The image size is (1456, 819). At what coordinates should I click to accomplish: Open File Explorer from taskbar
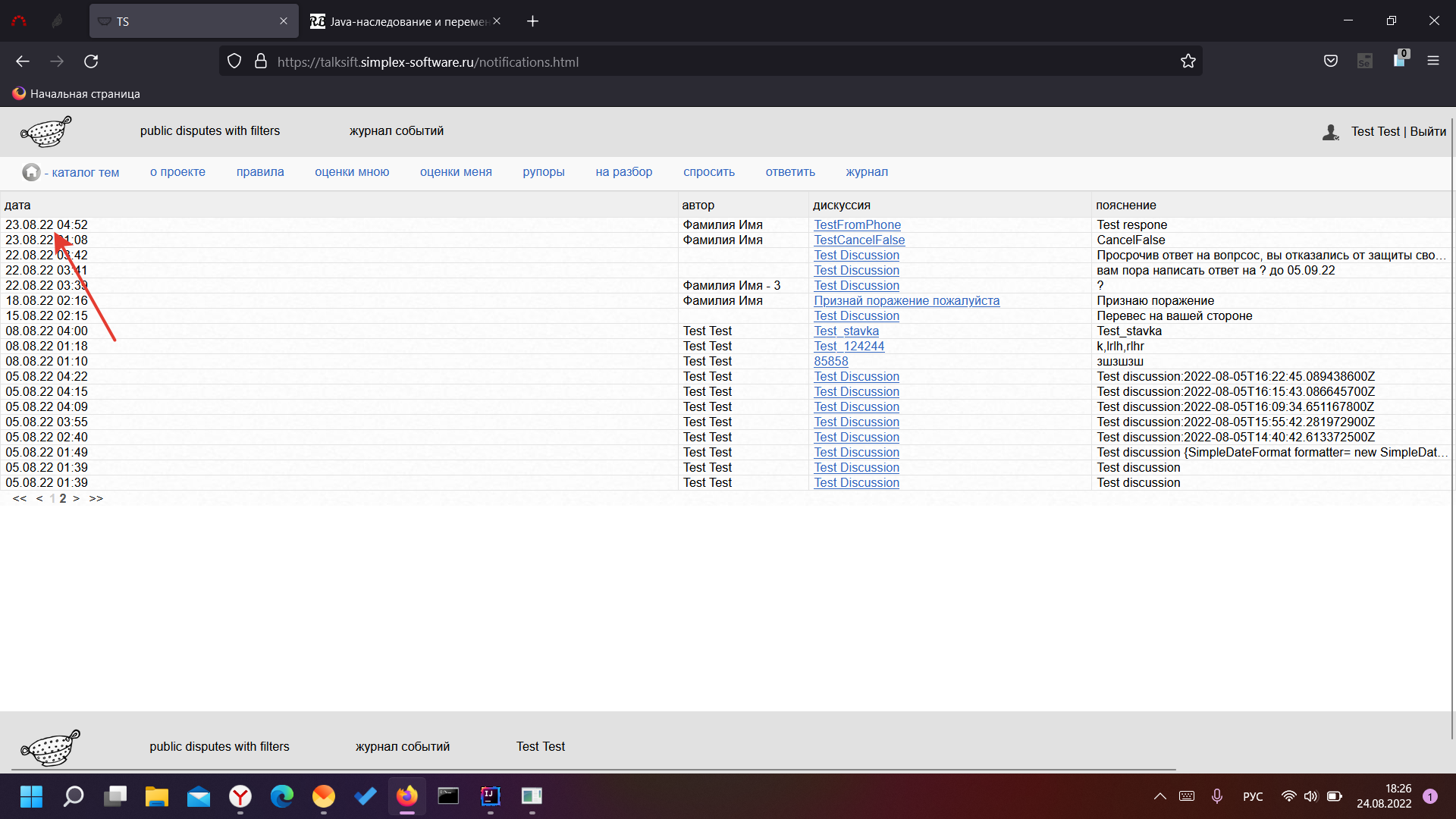click(157, 796)
